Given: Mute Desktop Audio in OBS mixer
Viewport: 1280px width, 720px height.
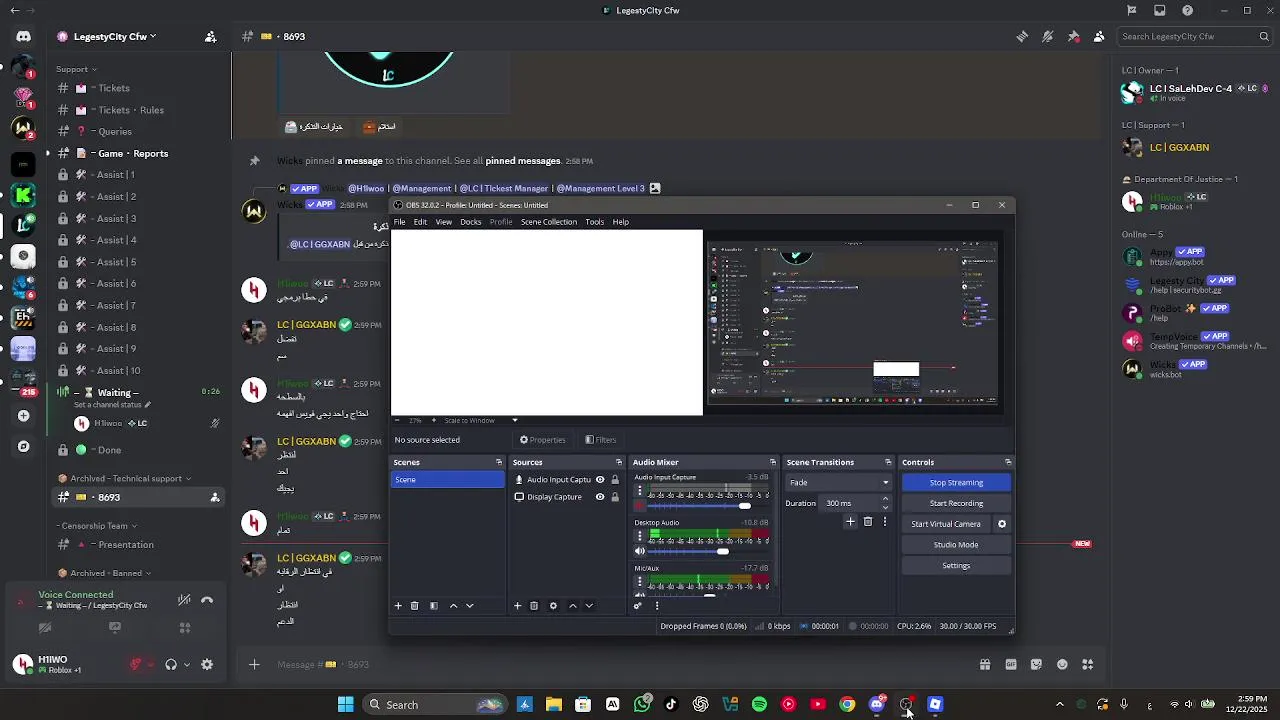Looking at the screenshot, I should pyautogui.click(x=640, y=551).
